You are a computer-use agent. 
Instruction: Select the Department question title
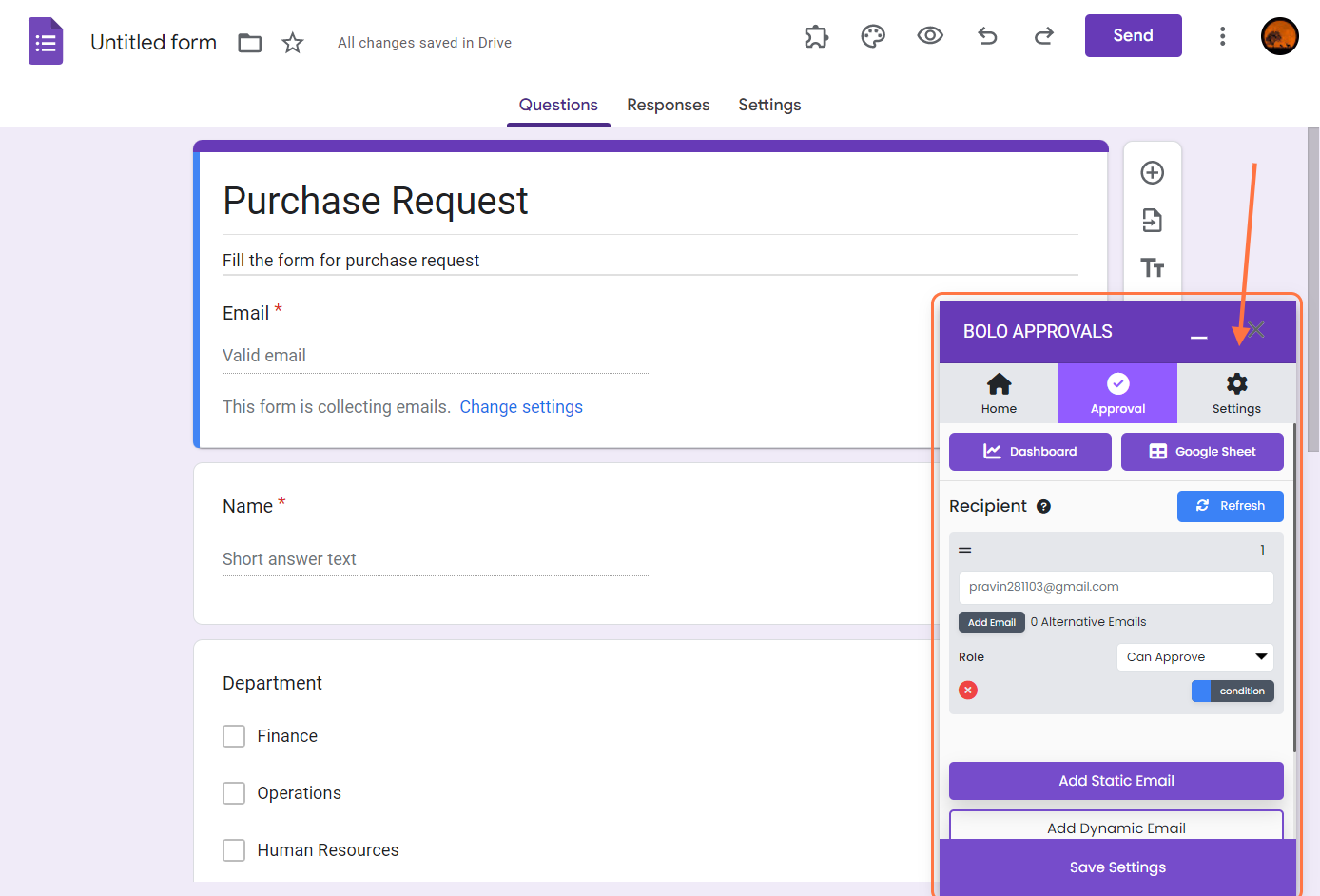point(272,683)
